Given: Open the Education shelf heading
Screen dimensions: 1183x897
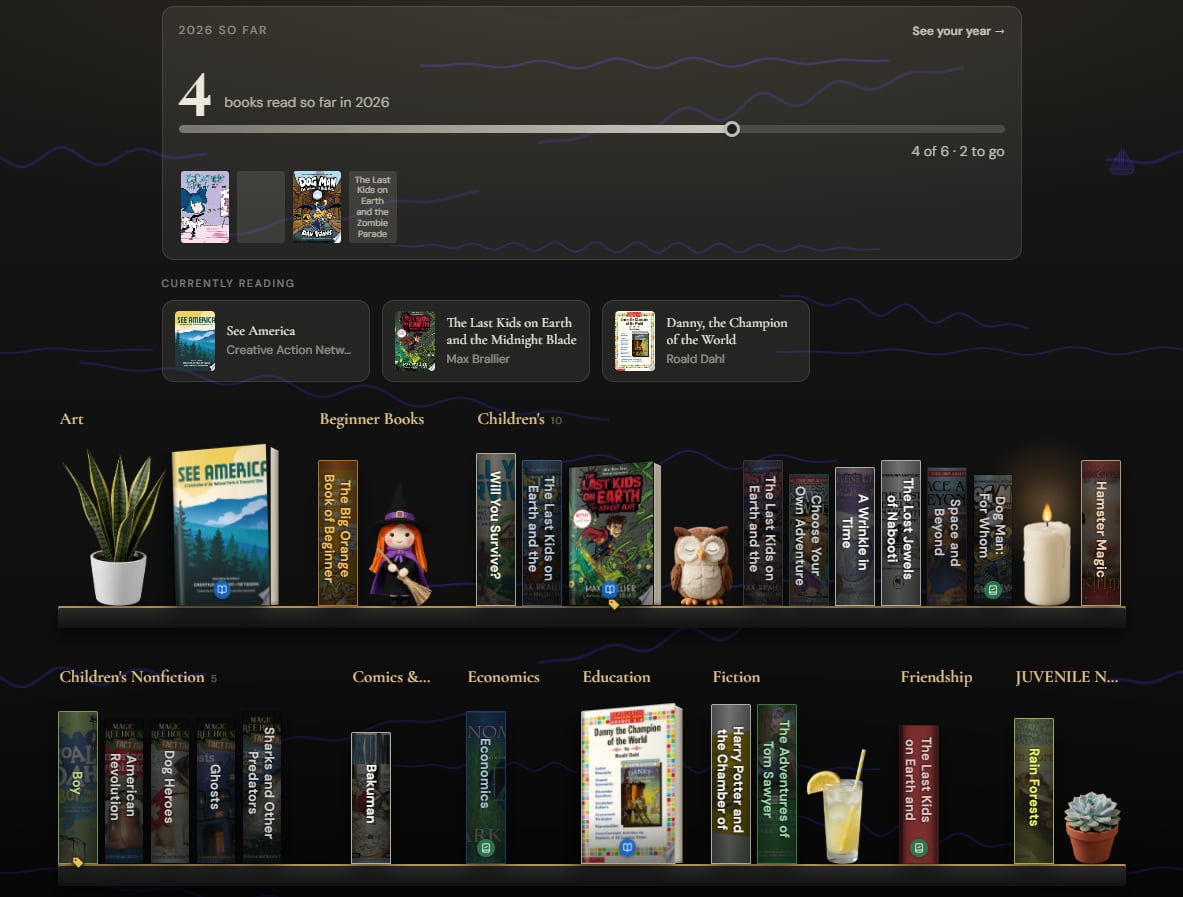Looking at the screenshot, I should (x=616, y=677).
